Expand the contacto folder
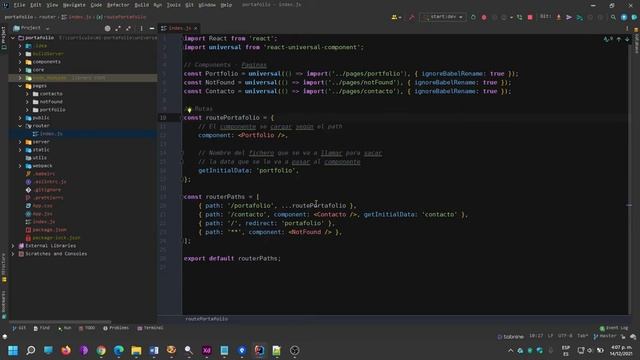 click(27, 94)
